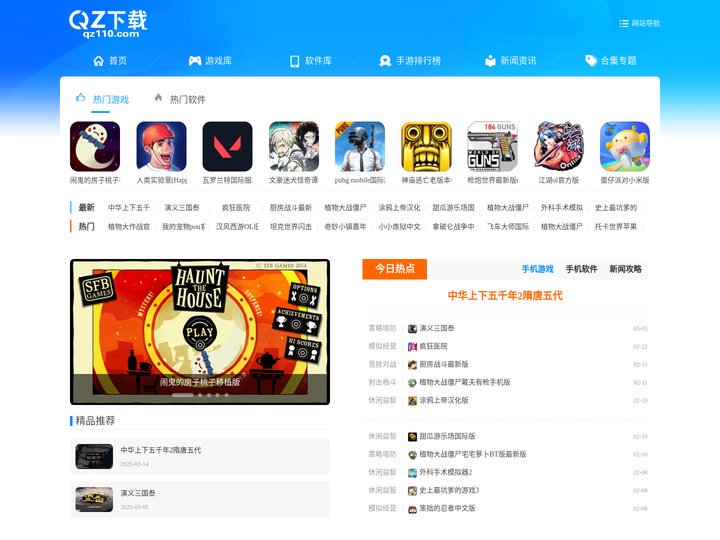The width and height of the screenshot is (720, 540).
Task: Open 精品推荐 thumbnail for 演义三国叠
Action: pyautogui.click(x=94, y=499)
